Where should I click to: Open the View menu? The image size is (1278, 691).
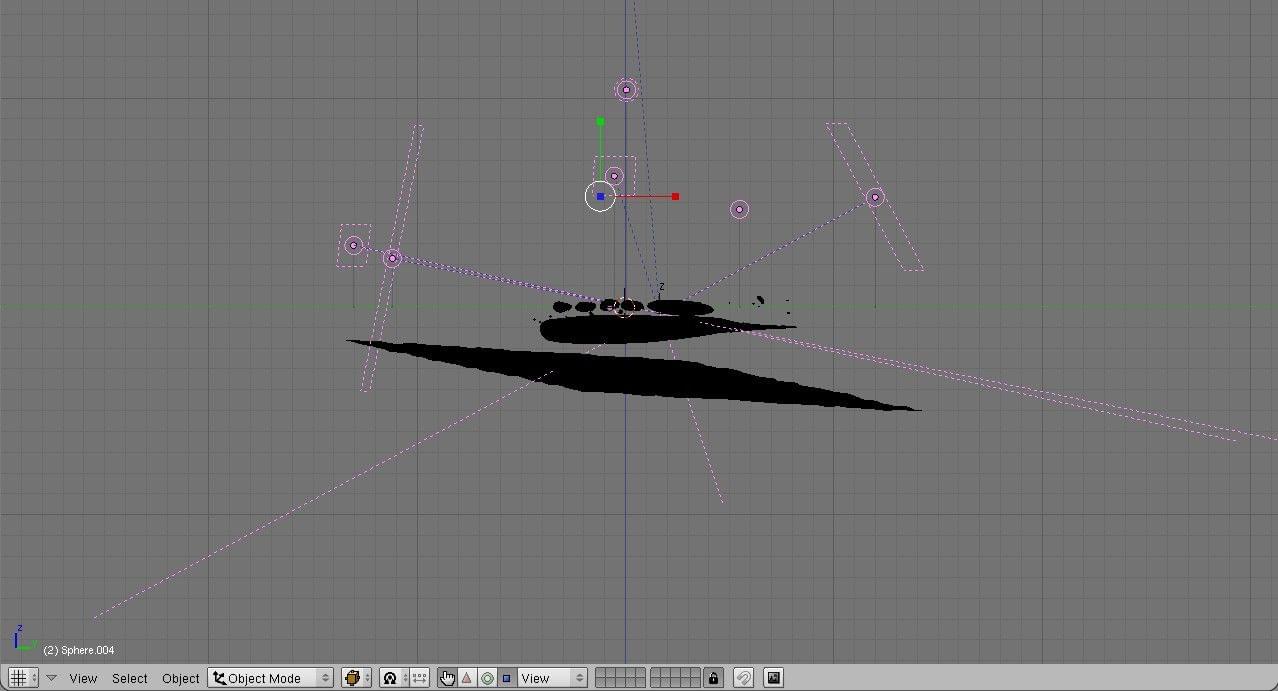coord(83,678)
